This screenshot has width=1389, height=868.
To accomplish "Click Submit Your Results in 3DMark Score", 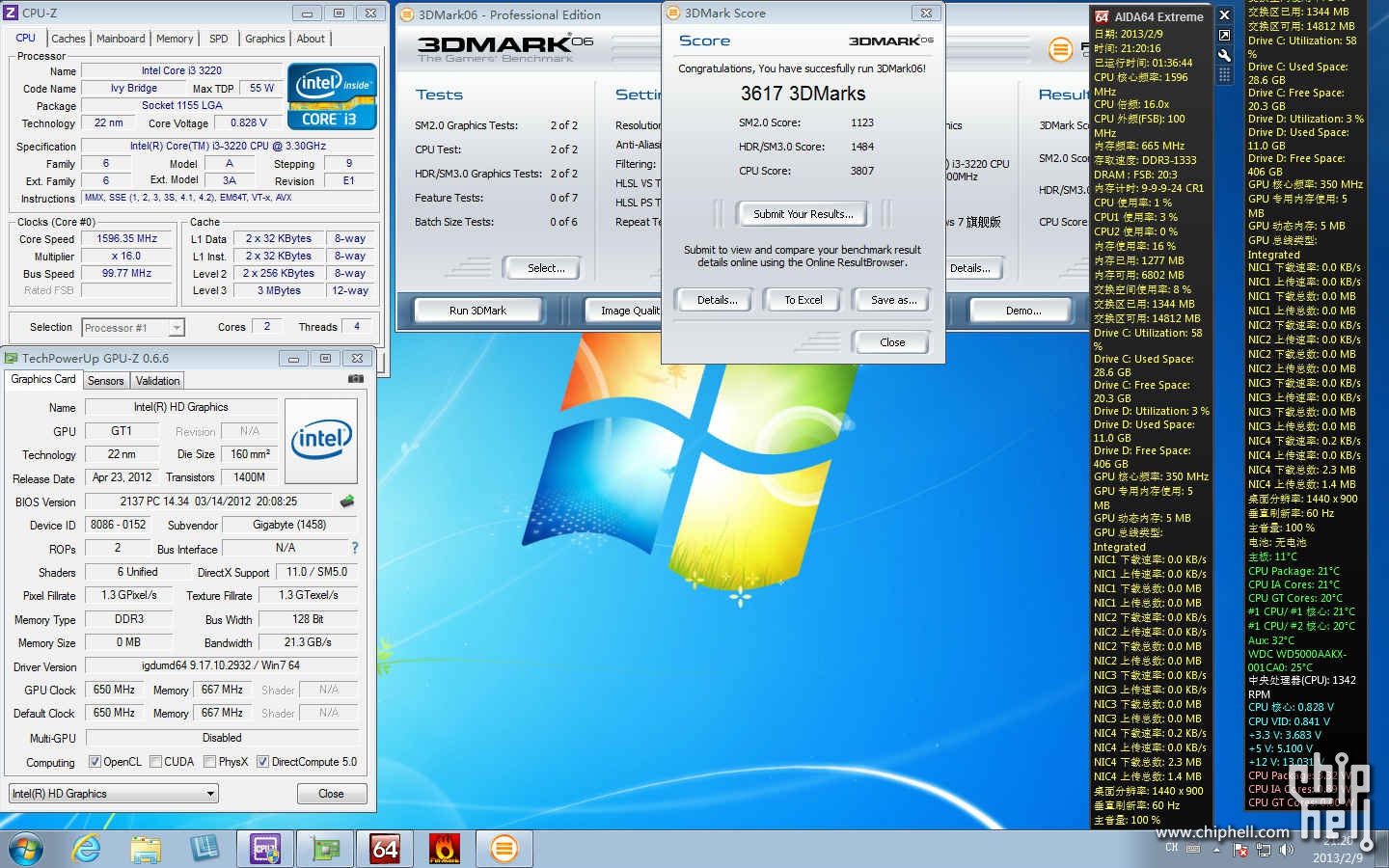I will [x=803, y=214].
